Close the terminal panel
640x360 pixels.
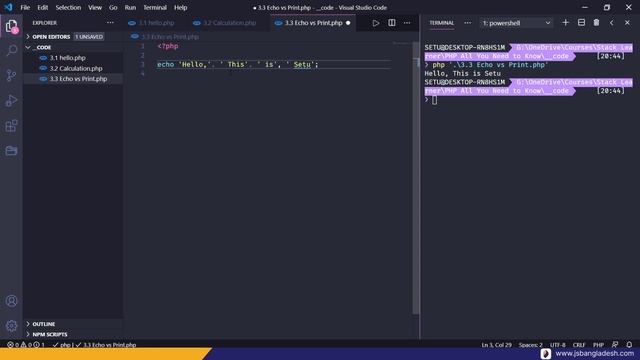click(x=627, y=23)
